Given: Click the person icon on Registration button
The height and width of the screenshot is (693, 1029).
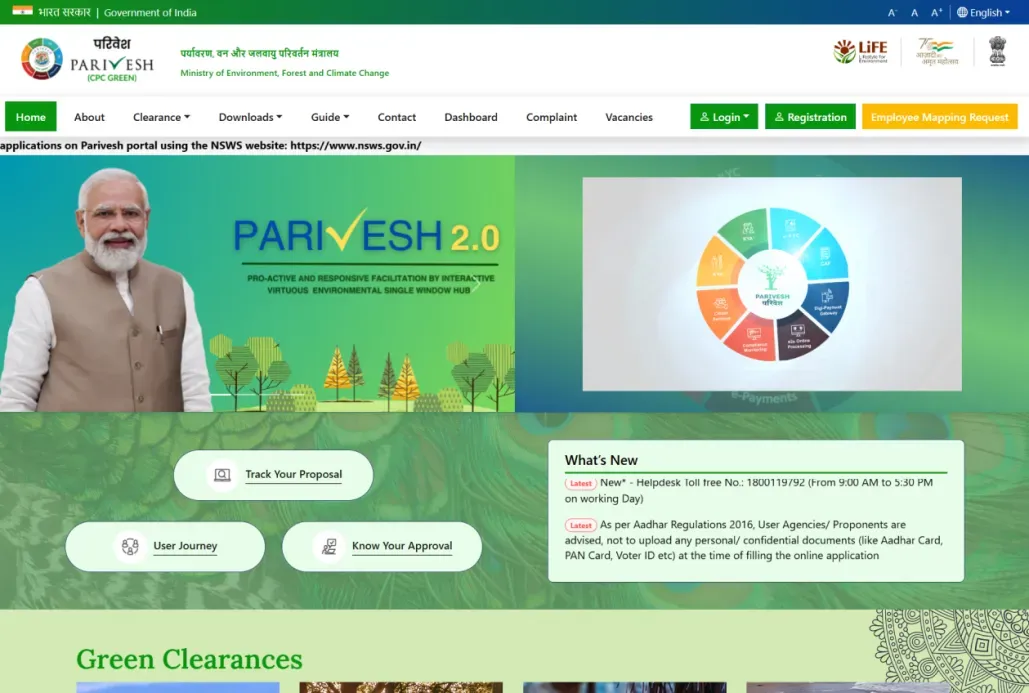Looking at the screenshot, I should 779,117.
